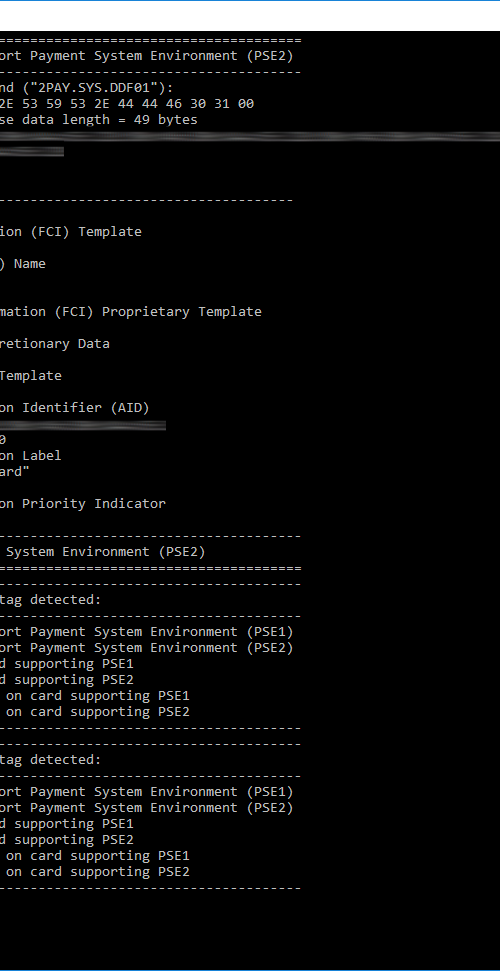500x971 pixels.
Task: Click the "retionary Data" line
Action: pos(55,344)
